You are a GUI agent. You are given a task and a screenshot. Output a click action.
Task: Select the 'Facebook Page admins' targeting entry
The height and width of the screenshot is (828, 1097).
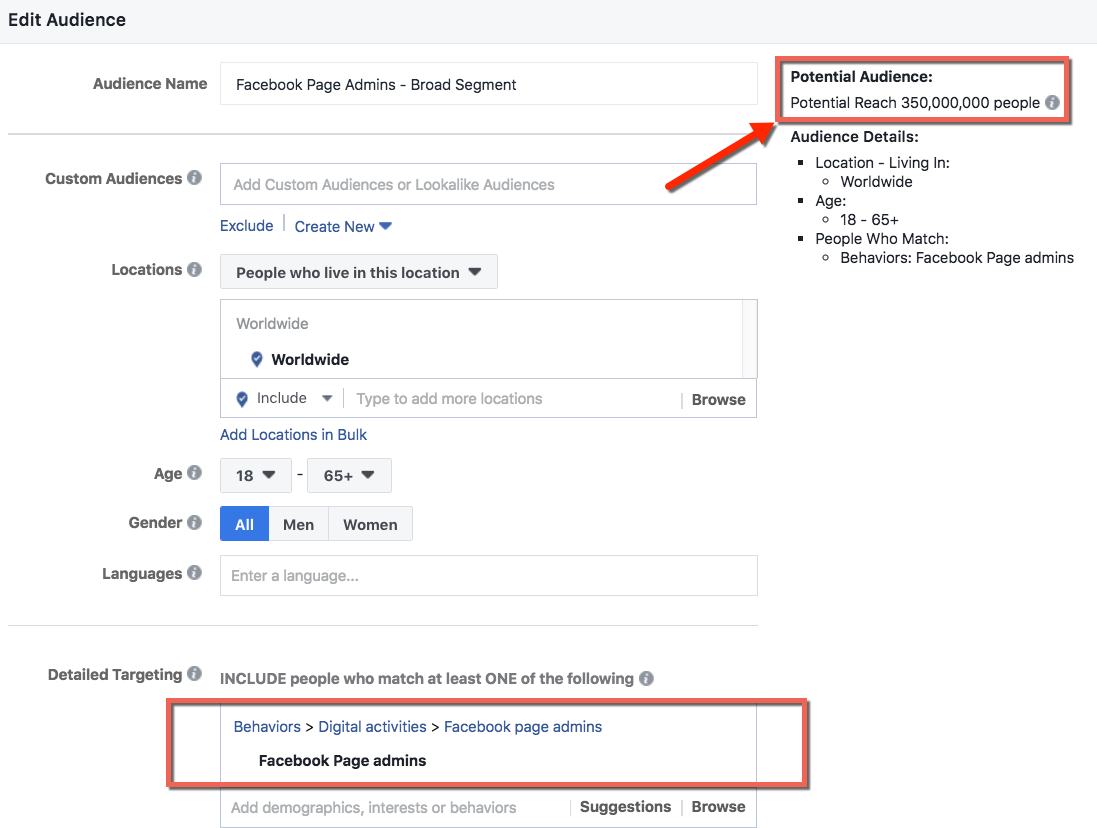click(x=342, y=760)
